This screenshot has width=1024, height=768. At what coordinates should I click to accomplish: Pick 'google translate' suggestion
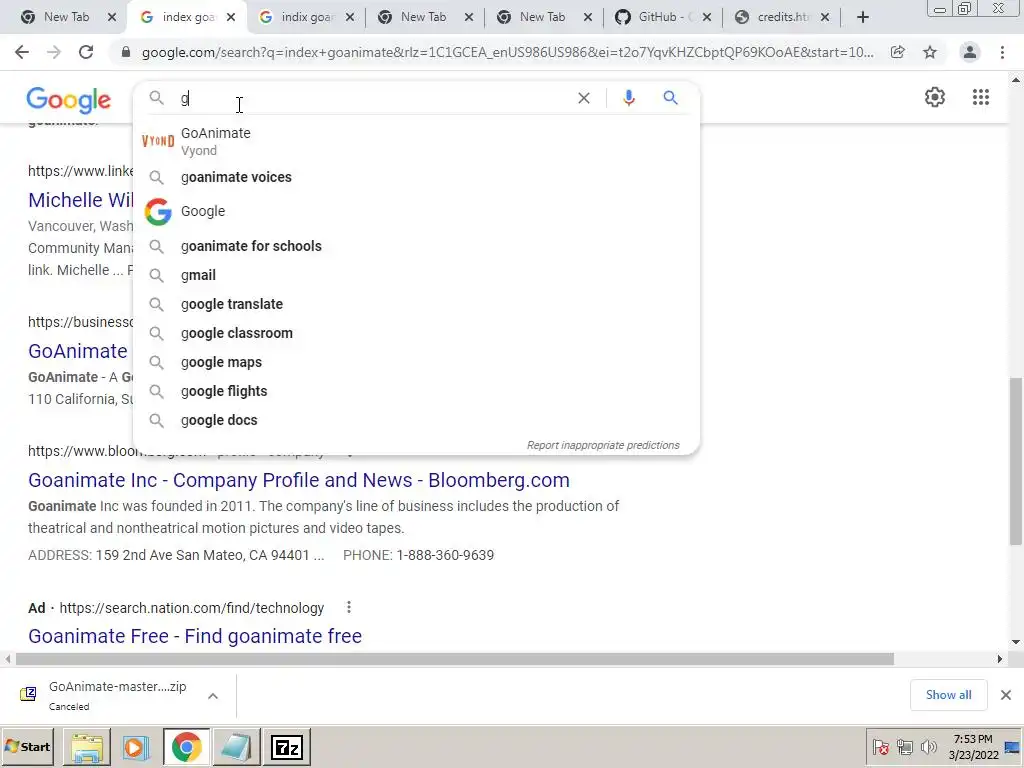[x=417, y=304]
